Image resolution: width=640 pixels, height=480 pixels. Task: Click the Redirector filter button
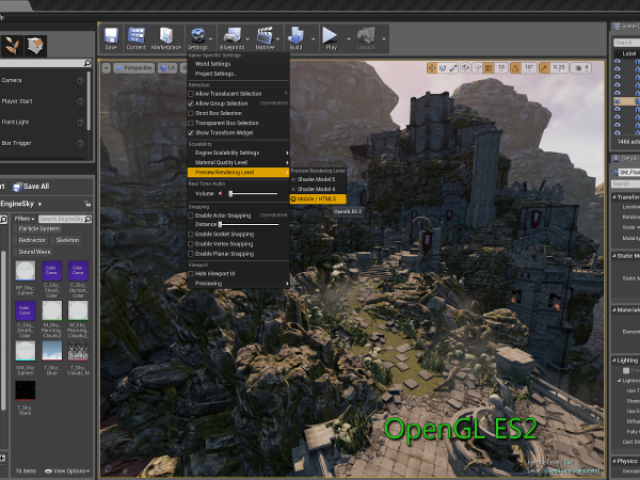click(32, 240)
